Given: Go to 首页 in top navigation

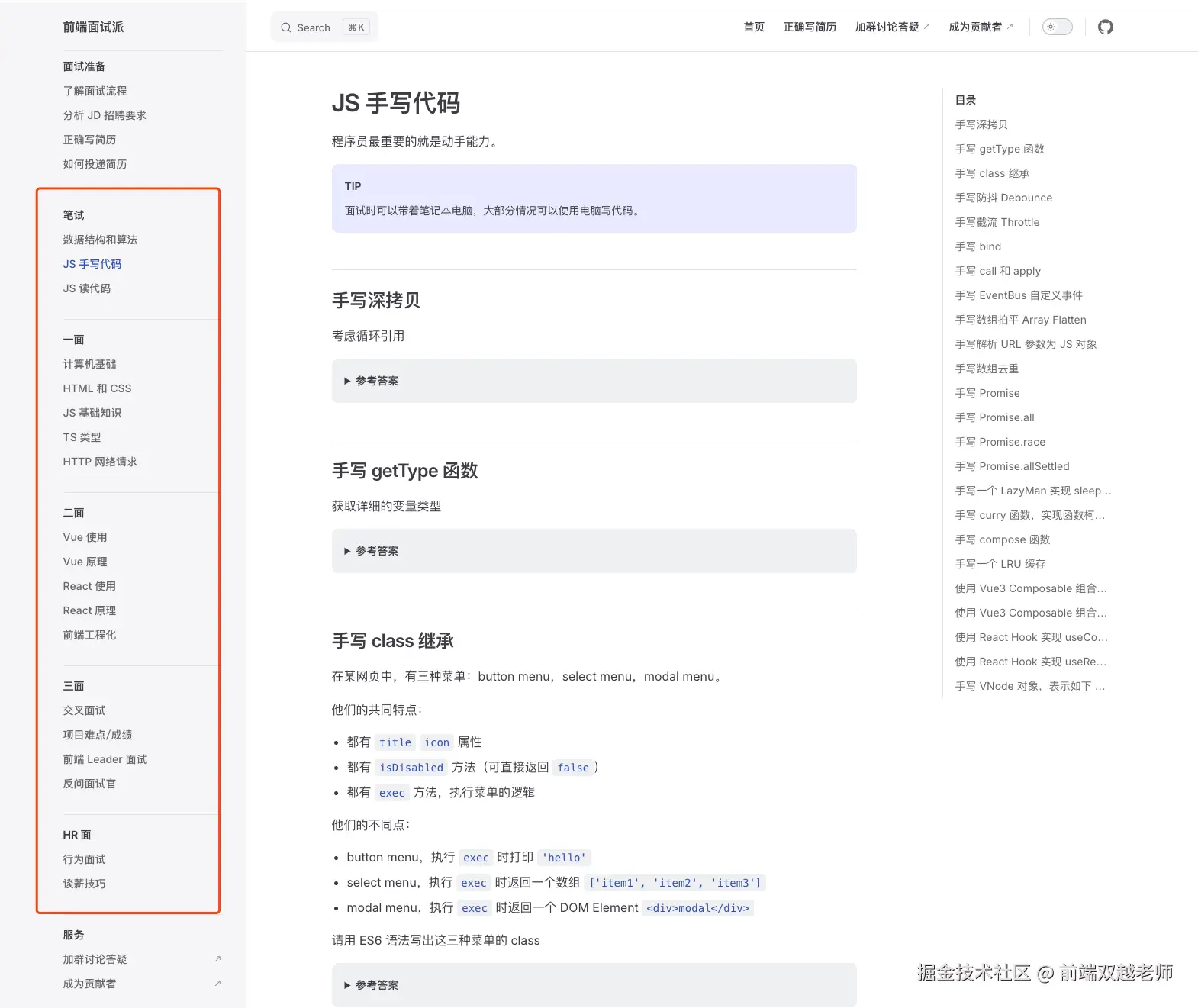Looking at the screenshot, I should tap(754, 27).
